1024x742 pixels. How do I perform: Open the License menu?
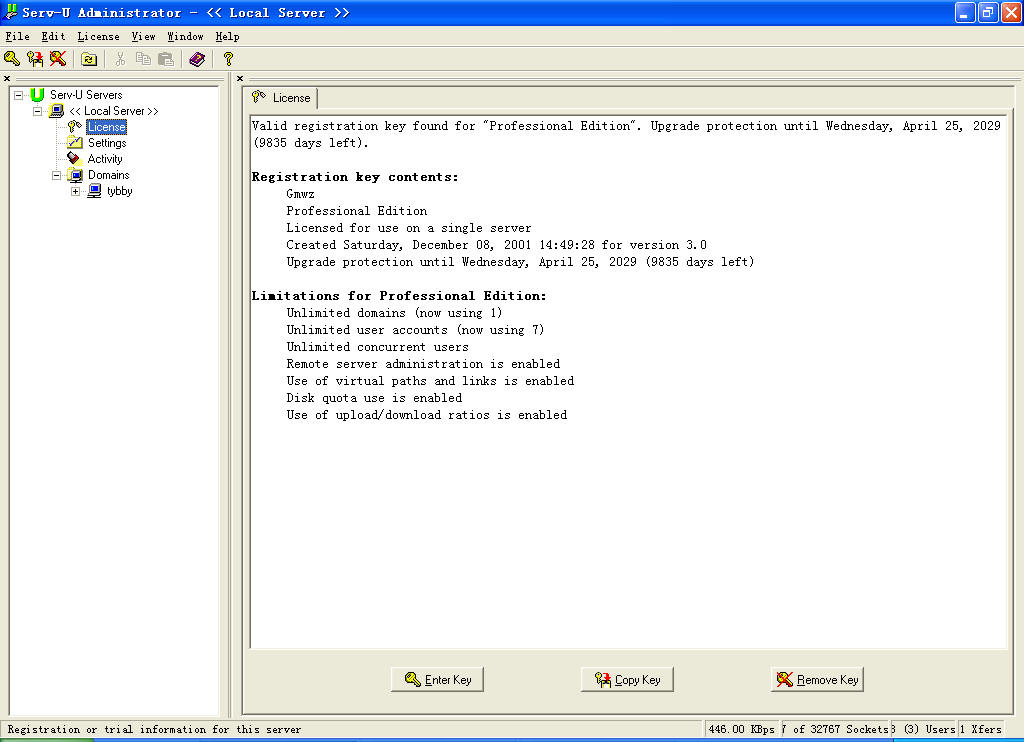pos(98,36)
